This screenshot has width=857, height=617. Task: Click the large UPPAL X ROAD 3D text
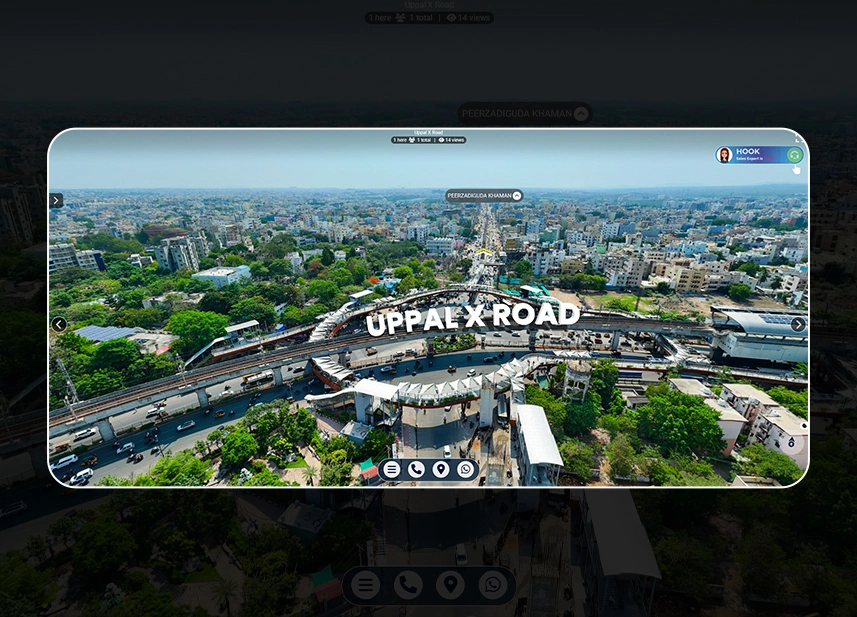click(473, 319)
